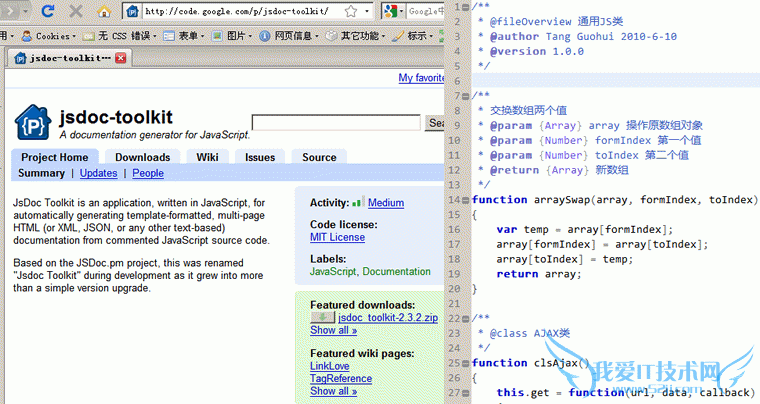Viewport: 760px width, 404px height.
Task: Go to the browser home page icon
Action: [105, 12]
